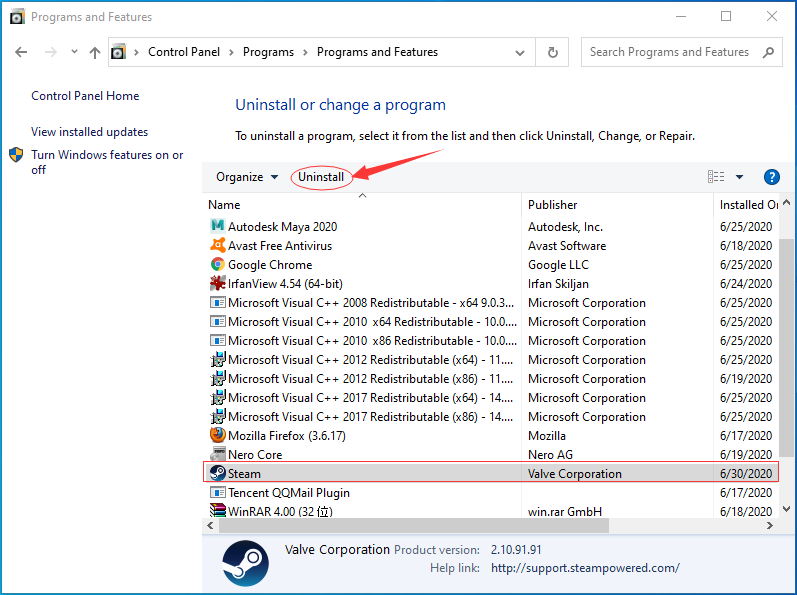This screenshot has height=595, width=797.
Task: Go up one level with up arrow
Action: [x=95, y=52]
